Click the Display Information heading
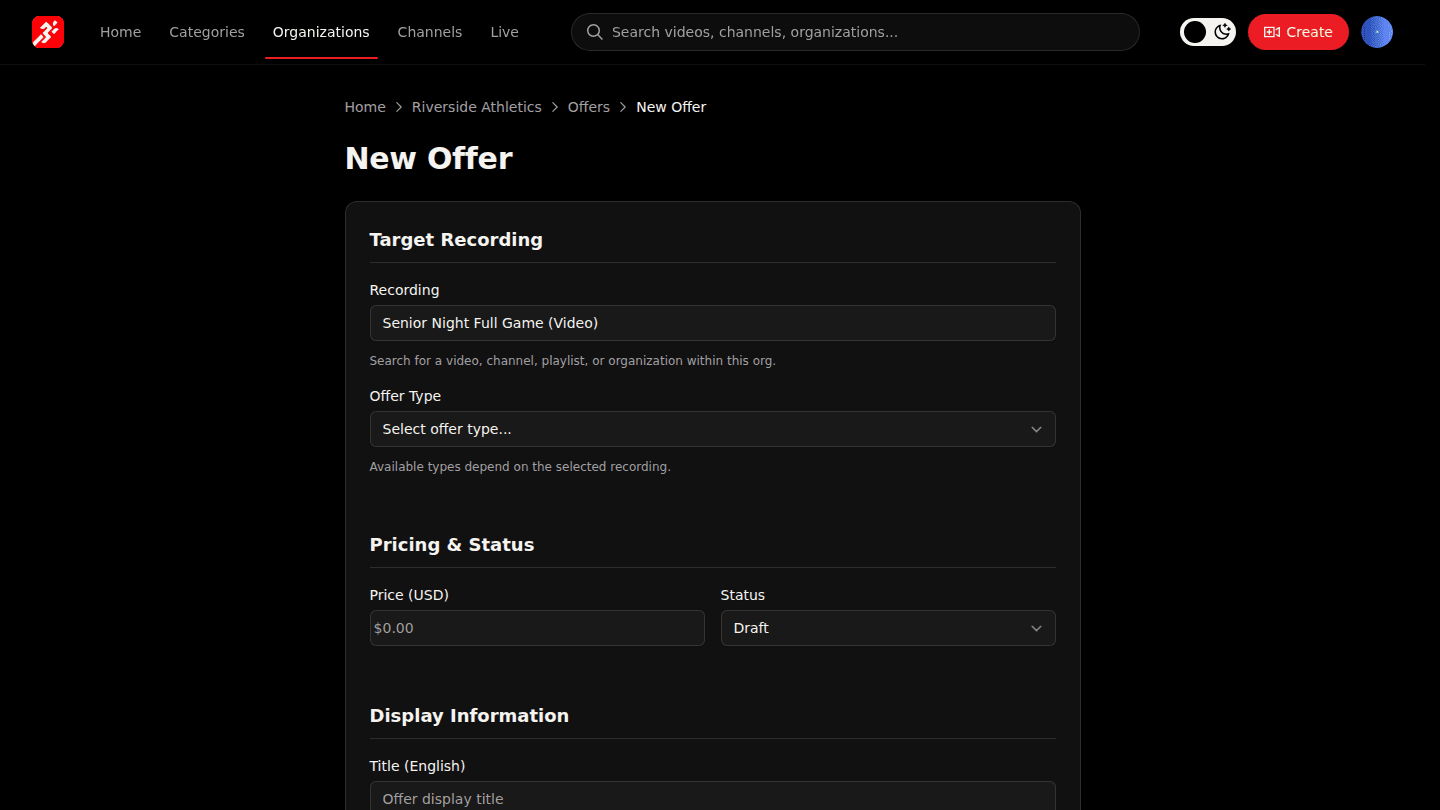The width and height of the screenshot is (1440, 810). coord(469,716)
